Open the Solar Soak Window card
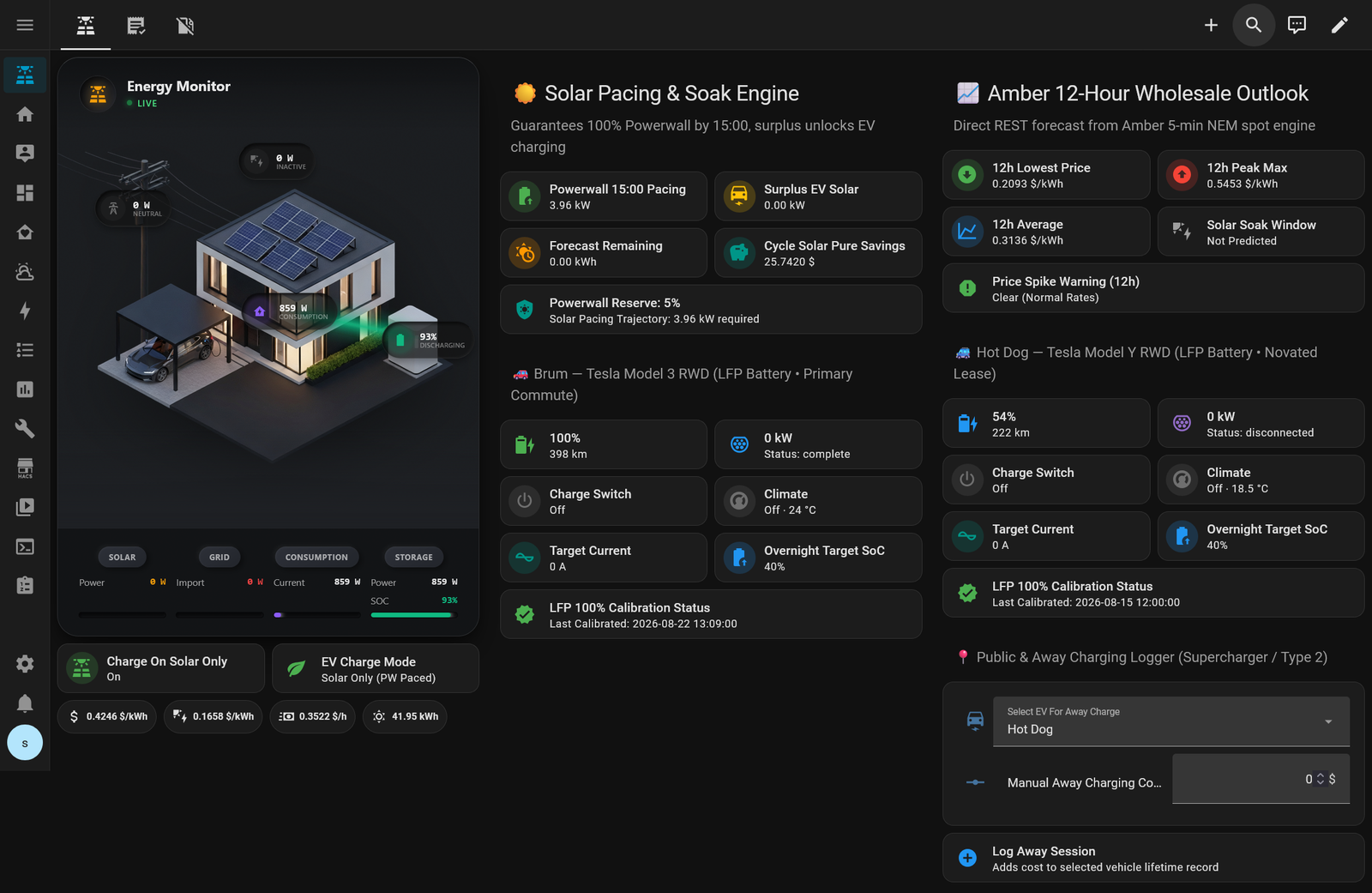The height and width of the screenshot is (893, 1372). pyautogui.click(x=1261, y=232)
